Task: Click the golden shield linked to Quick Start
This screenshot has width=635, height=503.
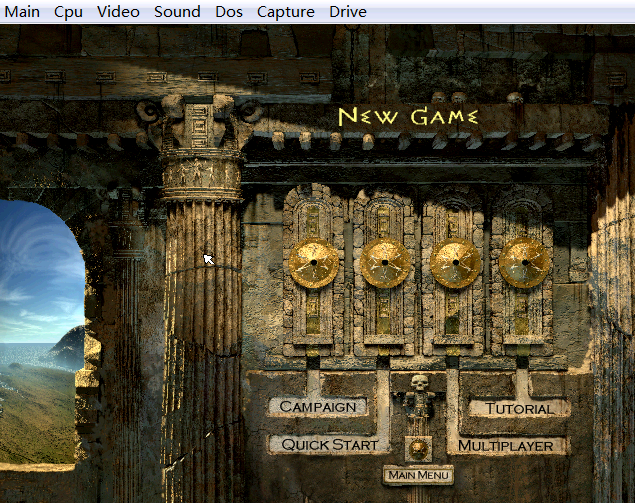Action: 385,263
